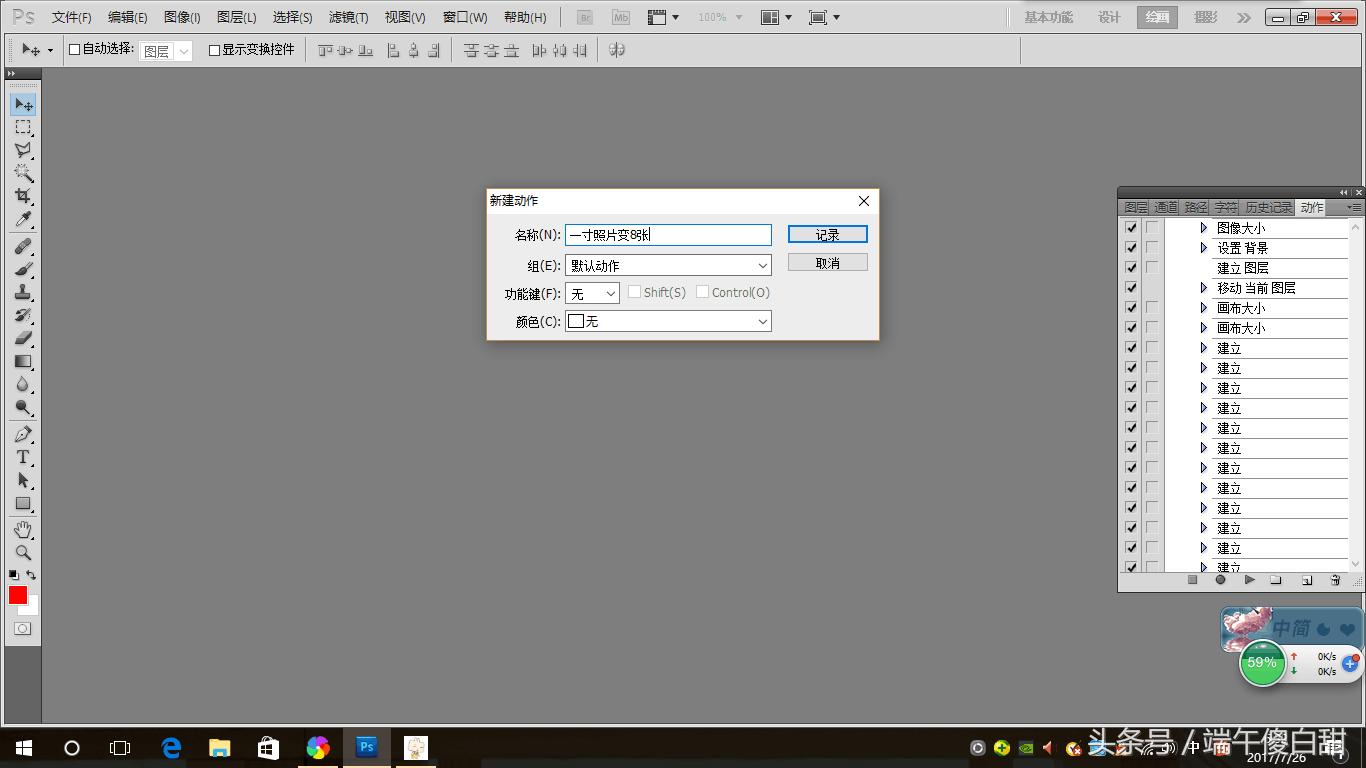Switch to the 历史记录 panel tab
1366x768 pixels.
1268,207
